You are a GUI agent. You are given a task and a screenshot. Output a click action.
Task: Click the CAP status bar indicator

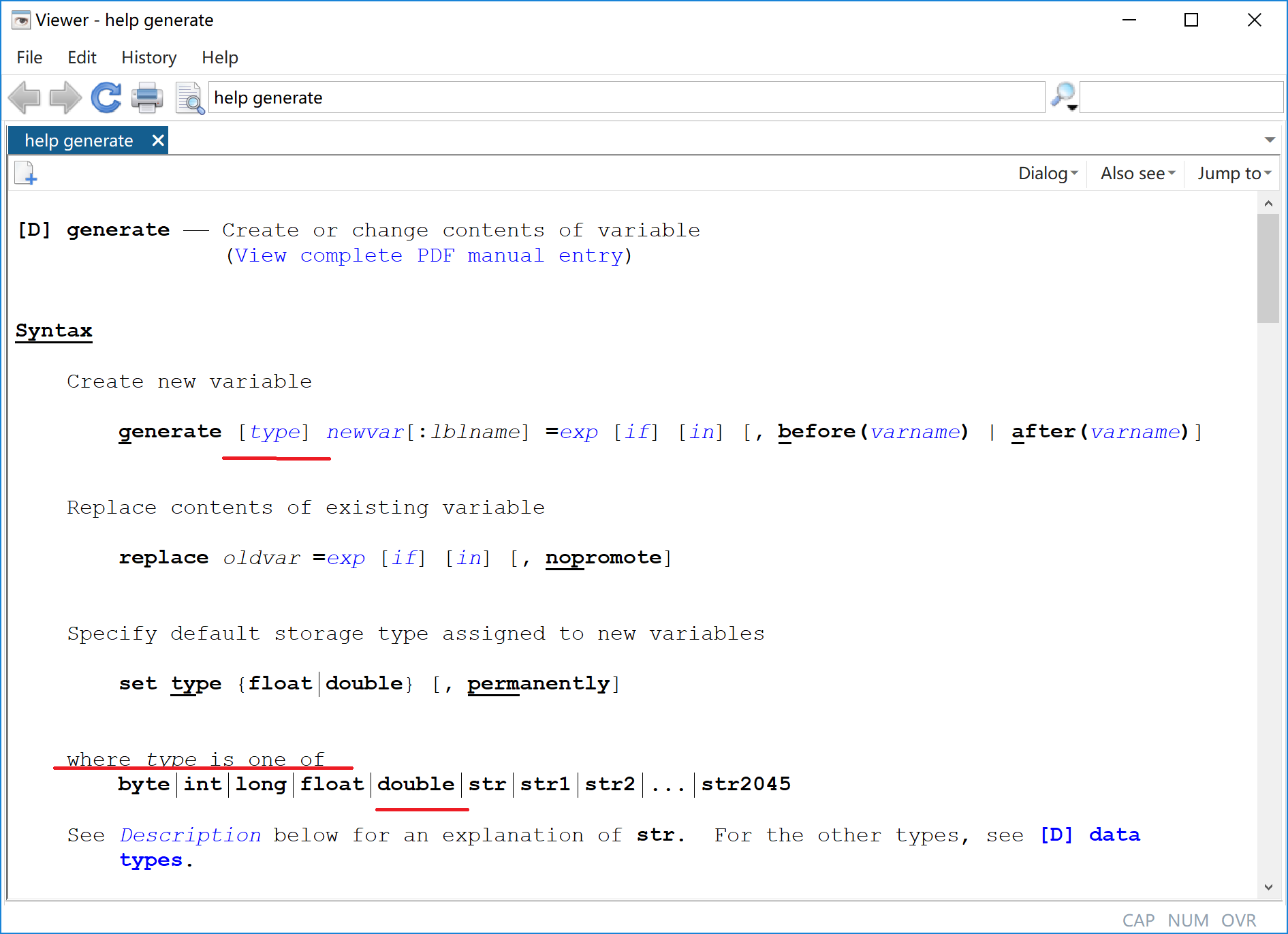1138,920
